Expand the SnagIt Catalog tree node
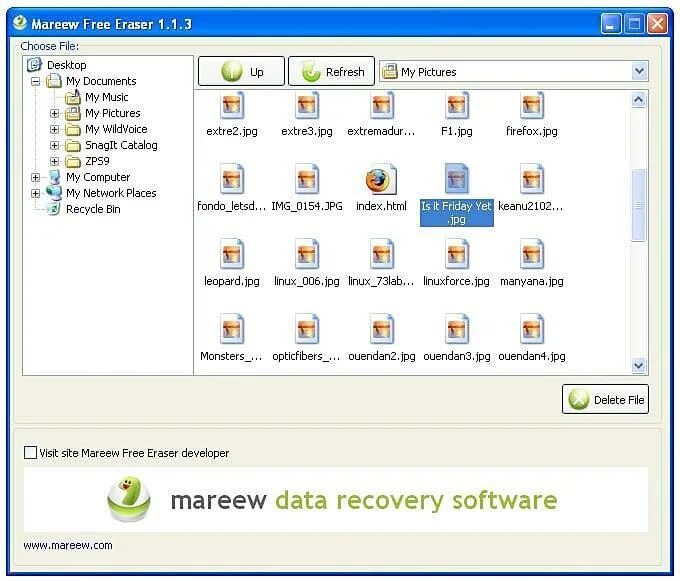This screenshot has height=581, width=680. click(54, 145)
